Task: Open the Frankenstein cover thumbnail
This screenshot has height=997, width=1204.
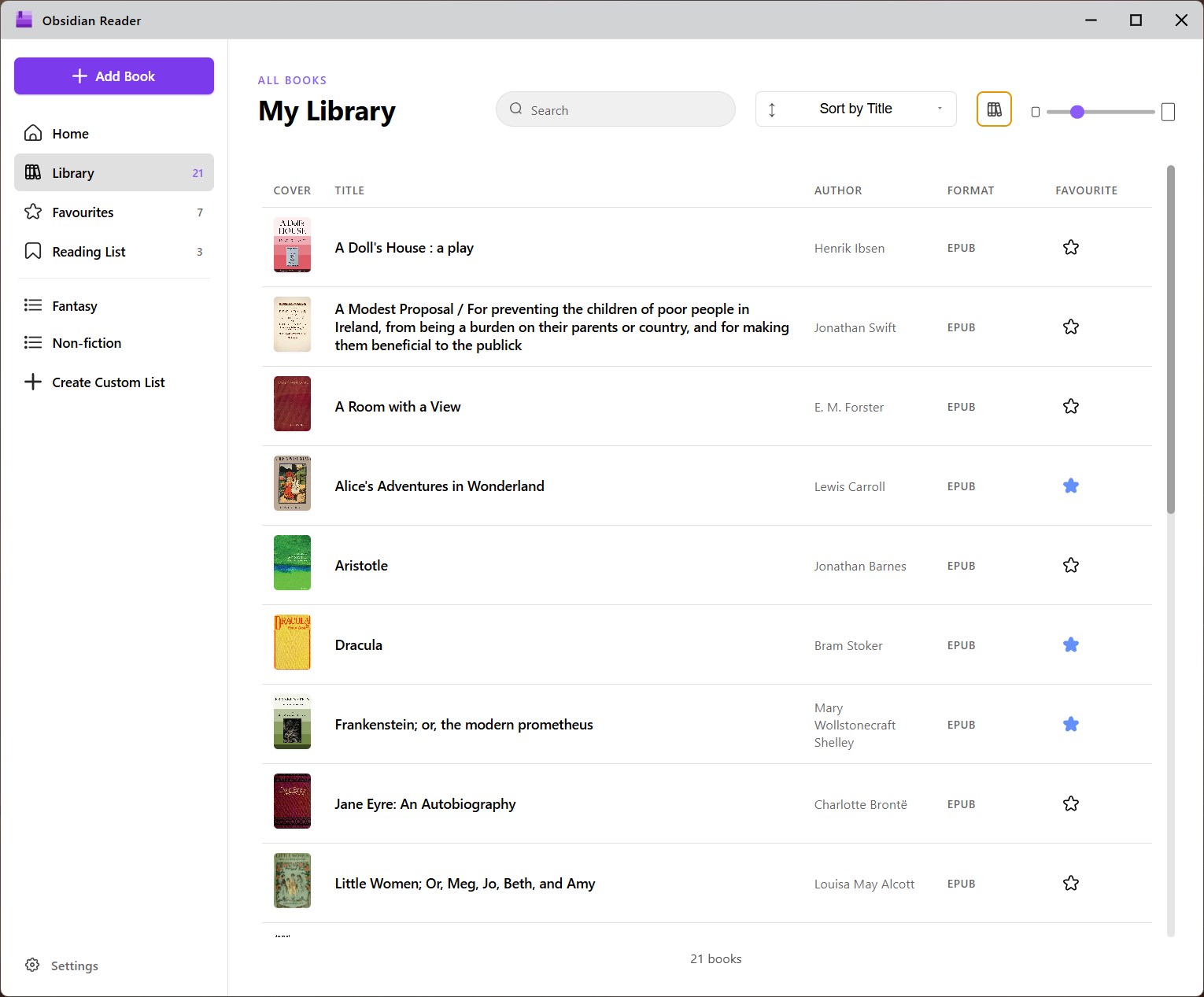Action: 292,722
